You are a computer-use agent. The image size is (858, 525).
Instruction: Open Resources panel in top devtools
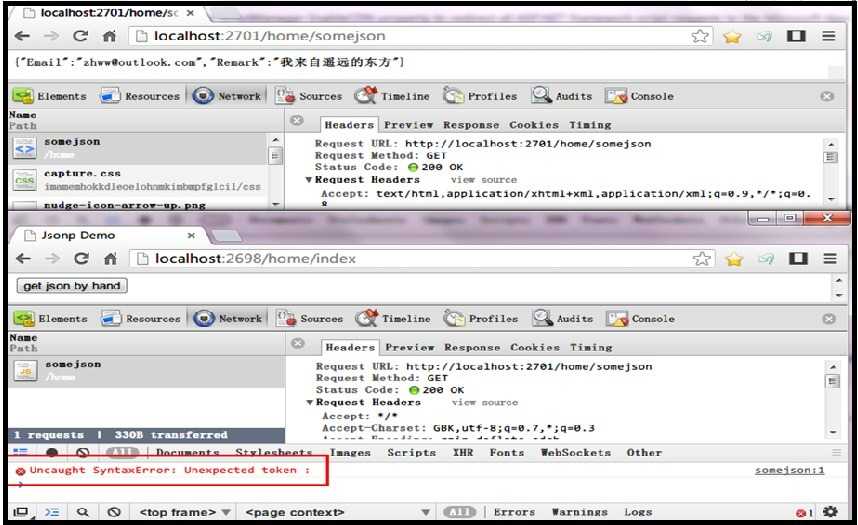tap(140, 96)
